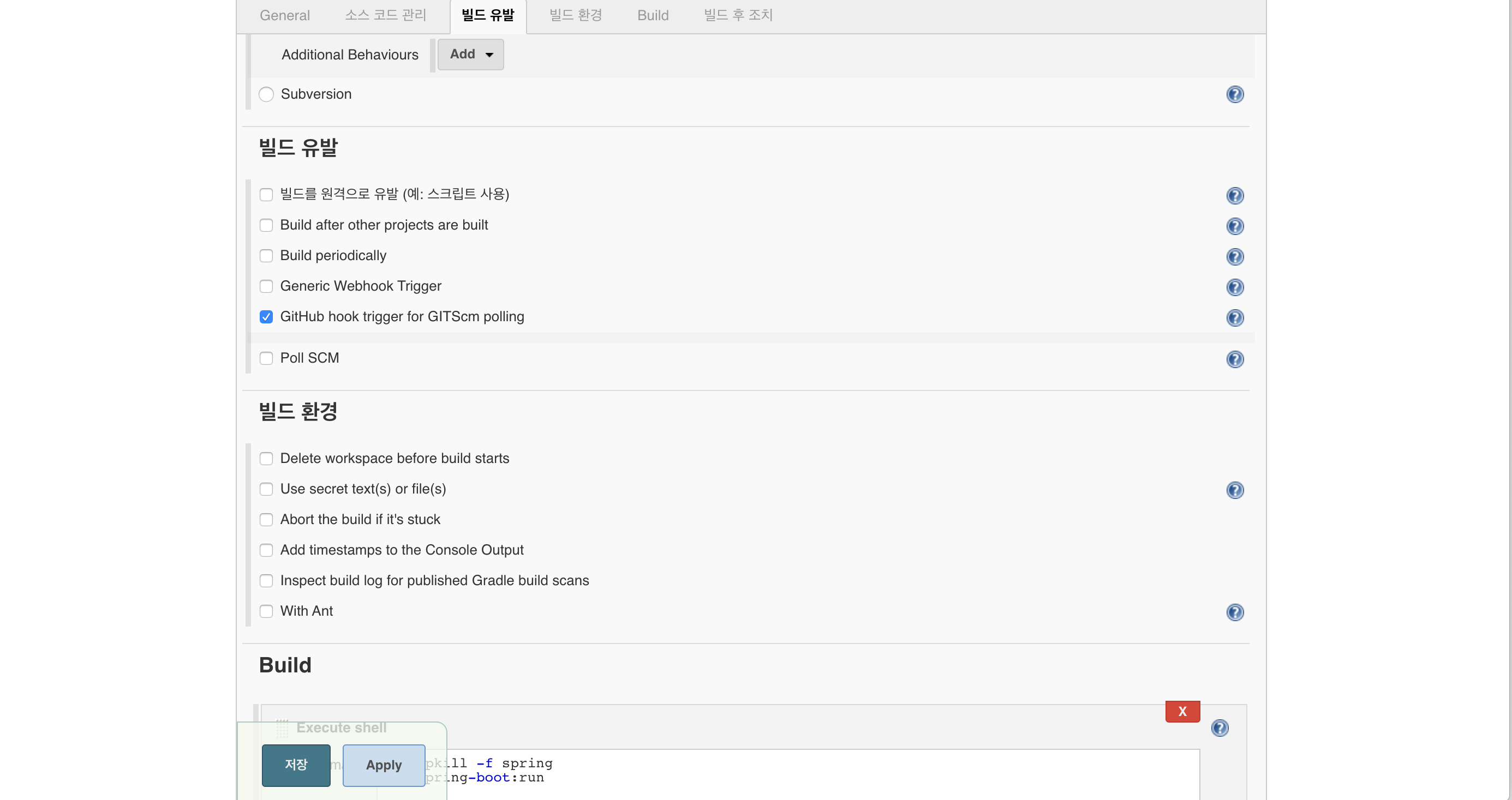1512x800 pixels.
Task: Click the Apply button
Action: pos(384,765)
